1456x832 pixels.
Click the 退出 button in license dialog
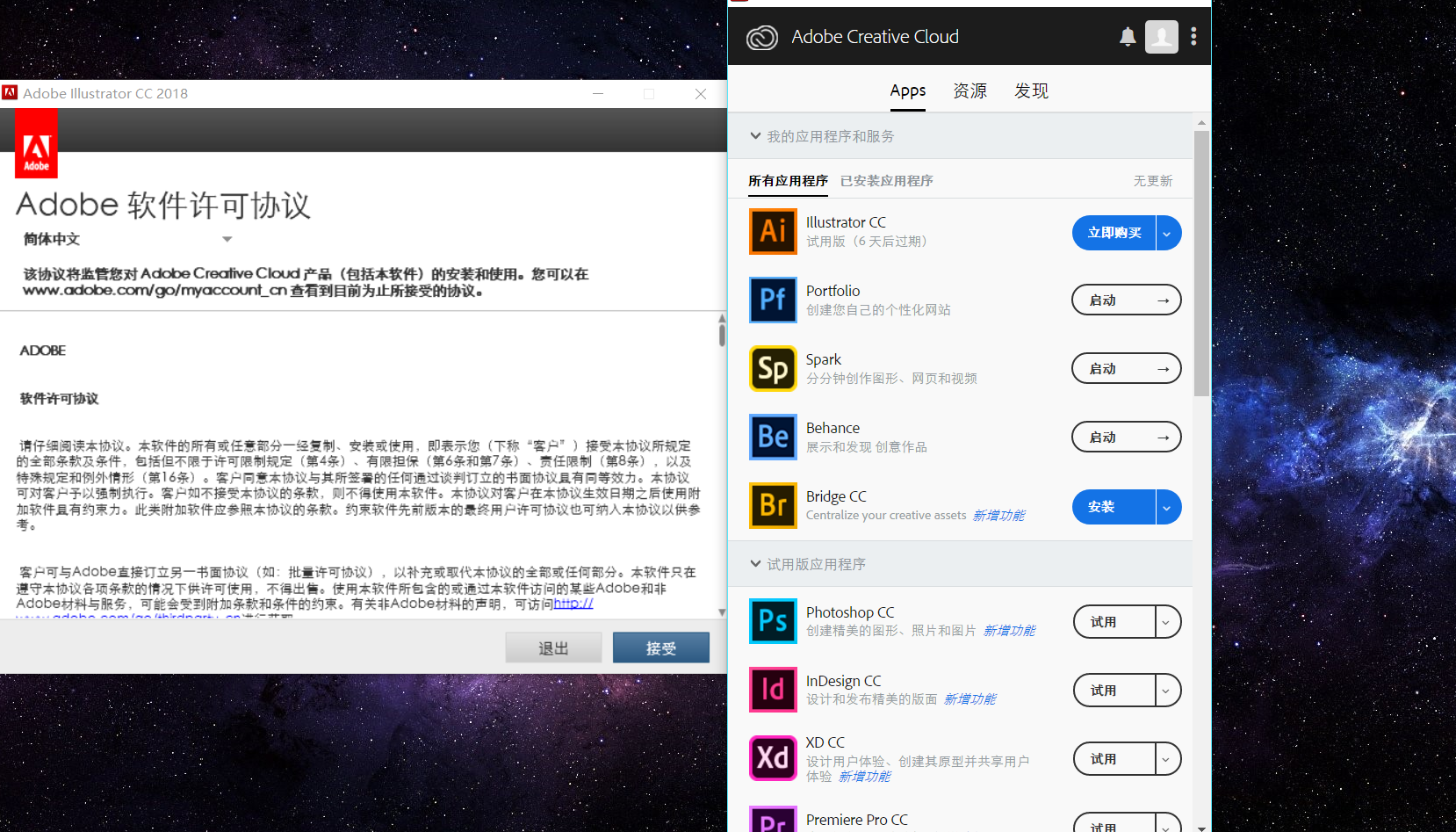[553, 648]
